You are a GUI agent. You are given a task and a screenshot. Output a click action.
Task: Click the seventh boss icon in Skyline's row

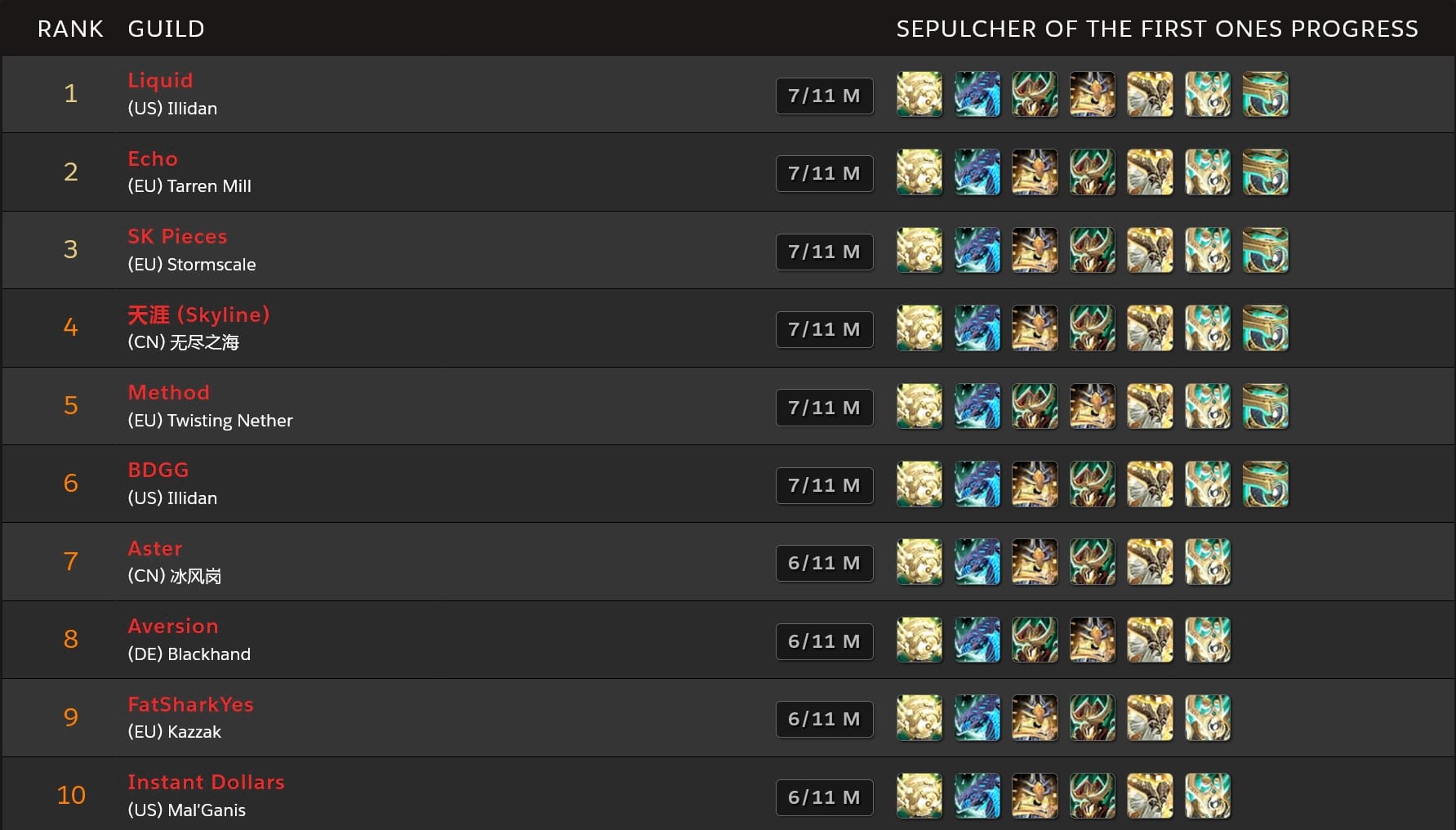point(1266,328)
